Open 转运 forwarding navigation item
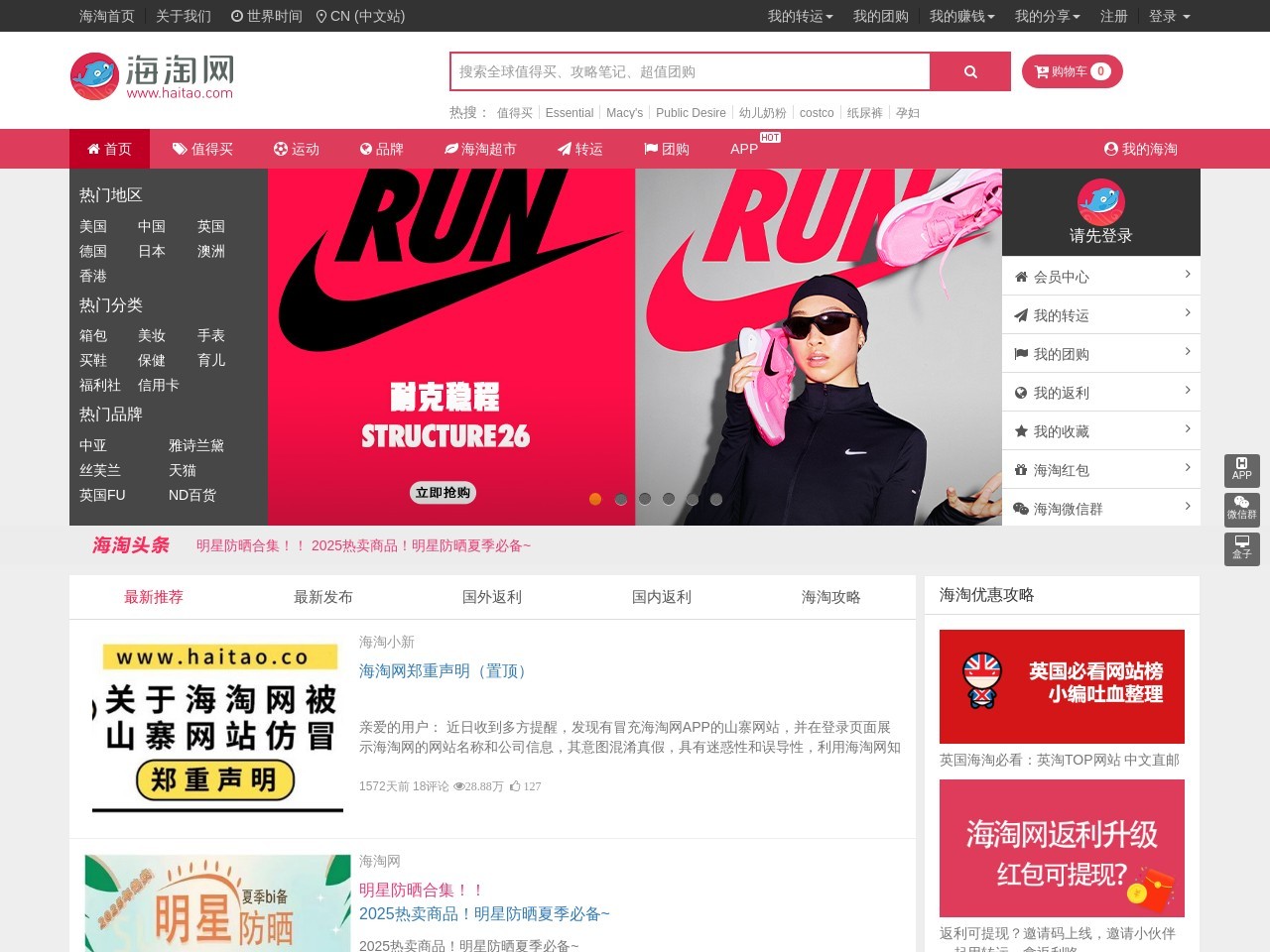Screen dimensions: 1270x952 (580, 149)
